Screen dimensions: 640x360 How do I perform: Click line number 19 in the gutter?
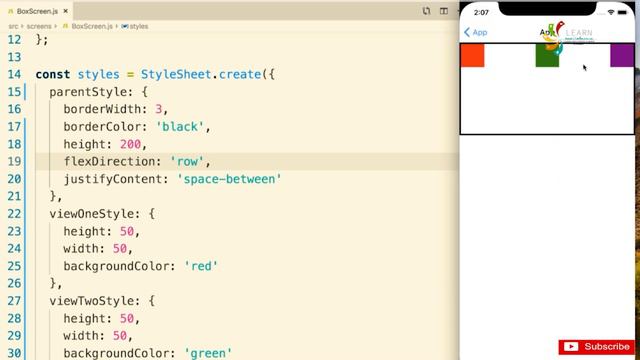pyautogui.click(x=14, y=161)
